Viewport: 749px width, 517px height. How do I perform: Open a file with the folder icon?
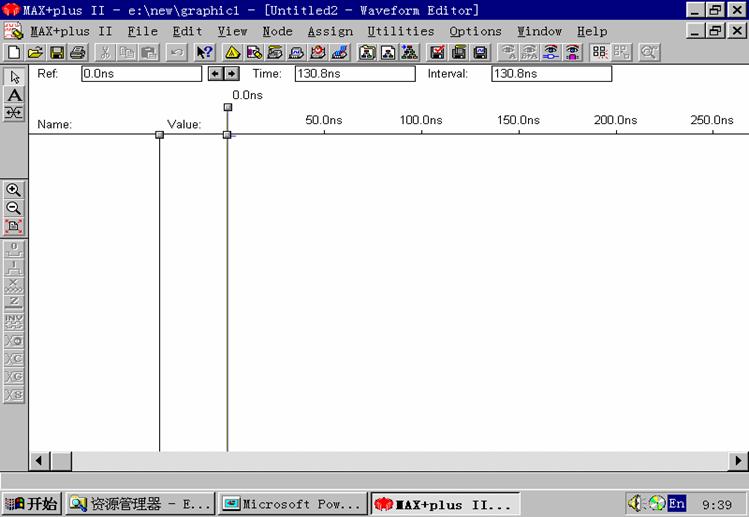click(x=35, y=52)
